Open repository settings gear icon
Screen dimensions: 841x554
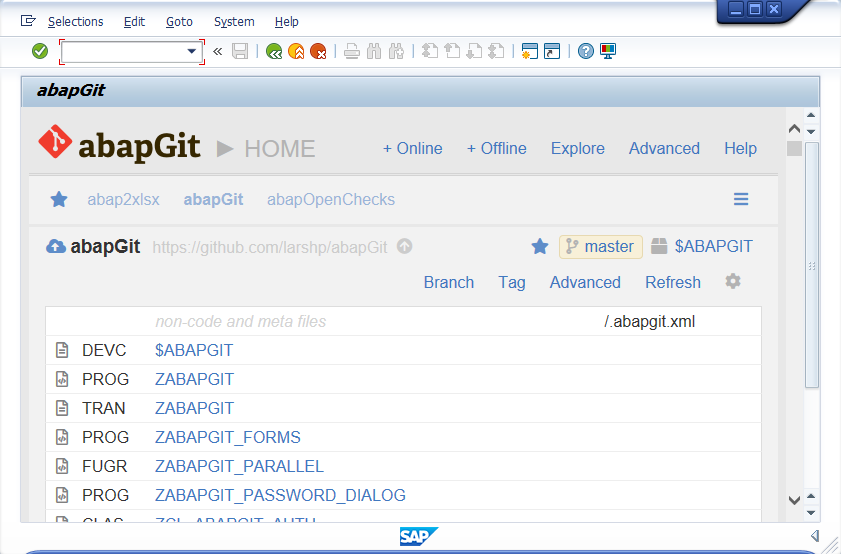coord(733,281)
